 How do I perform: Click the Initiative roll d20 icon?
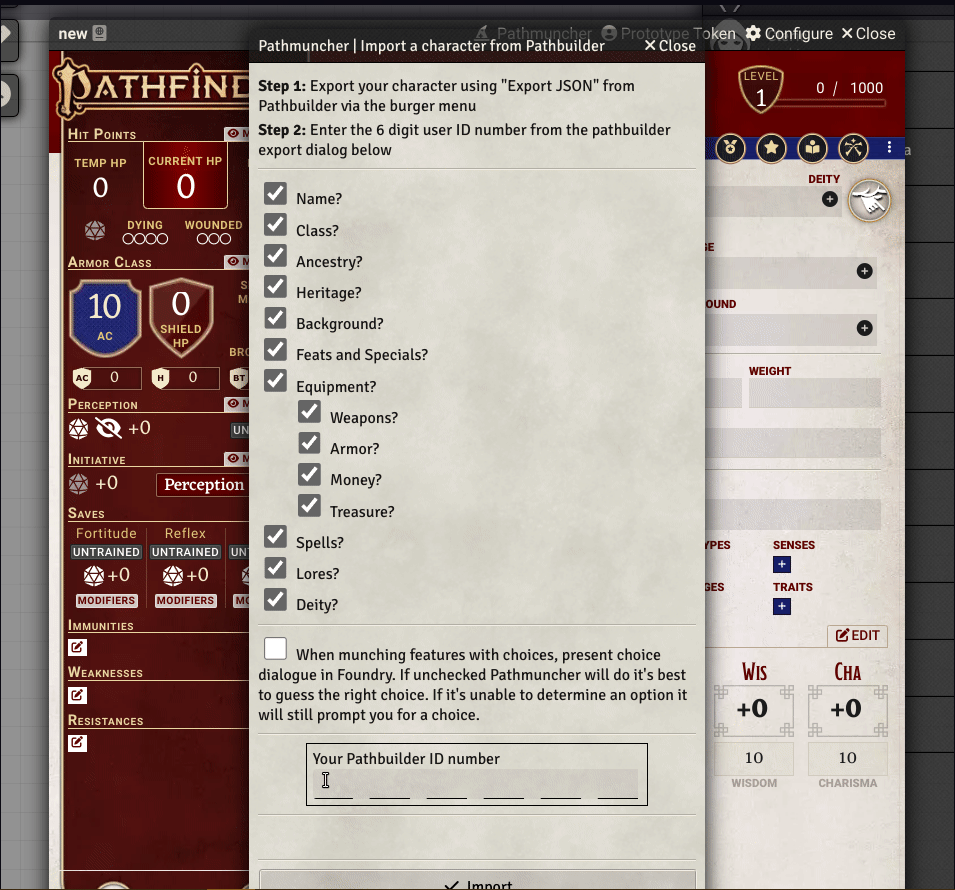point(79,484)
